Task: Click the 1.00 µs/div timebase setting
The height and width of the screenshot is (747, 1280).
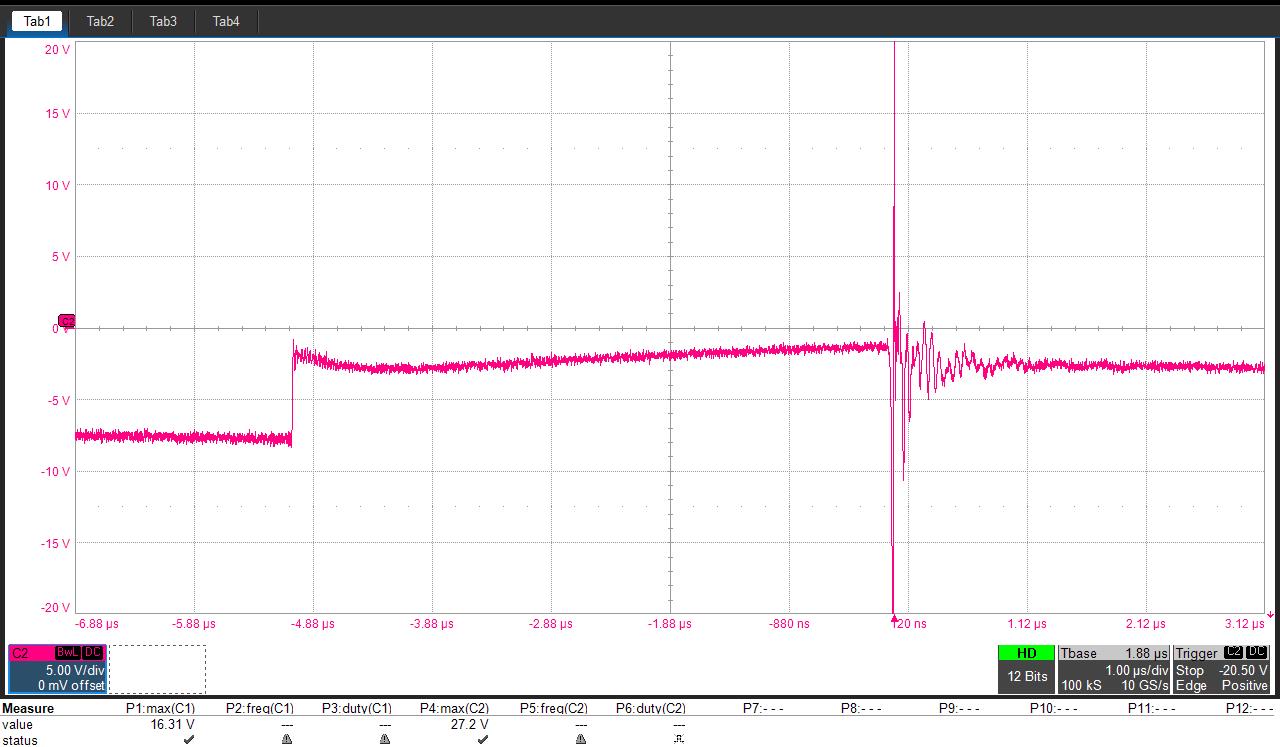Action: (1137, 670)
